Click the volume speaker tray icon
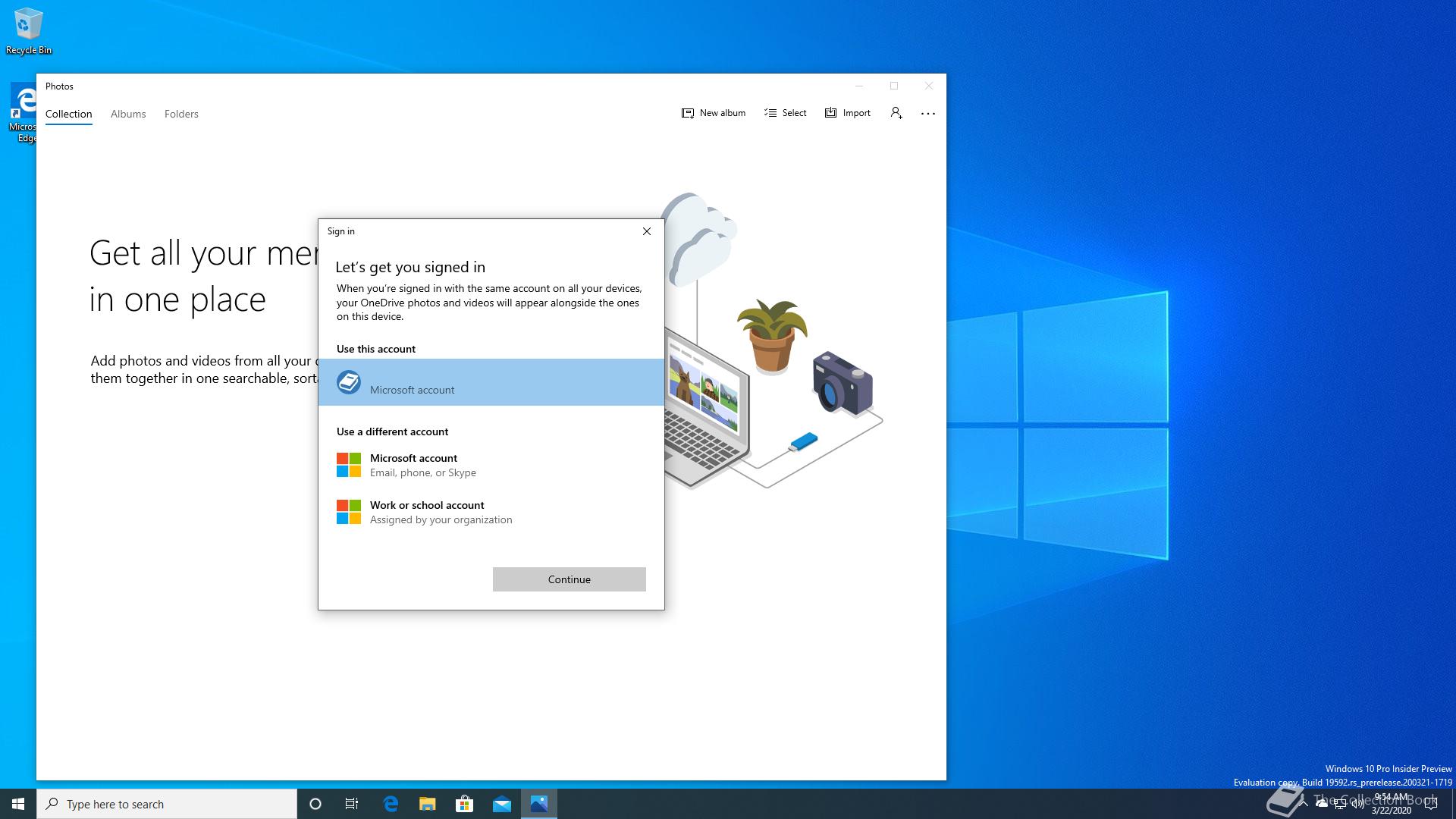Screen dimensions: 1456x819 pos(1358,804)
